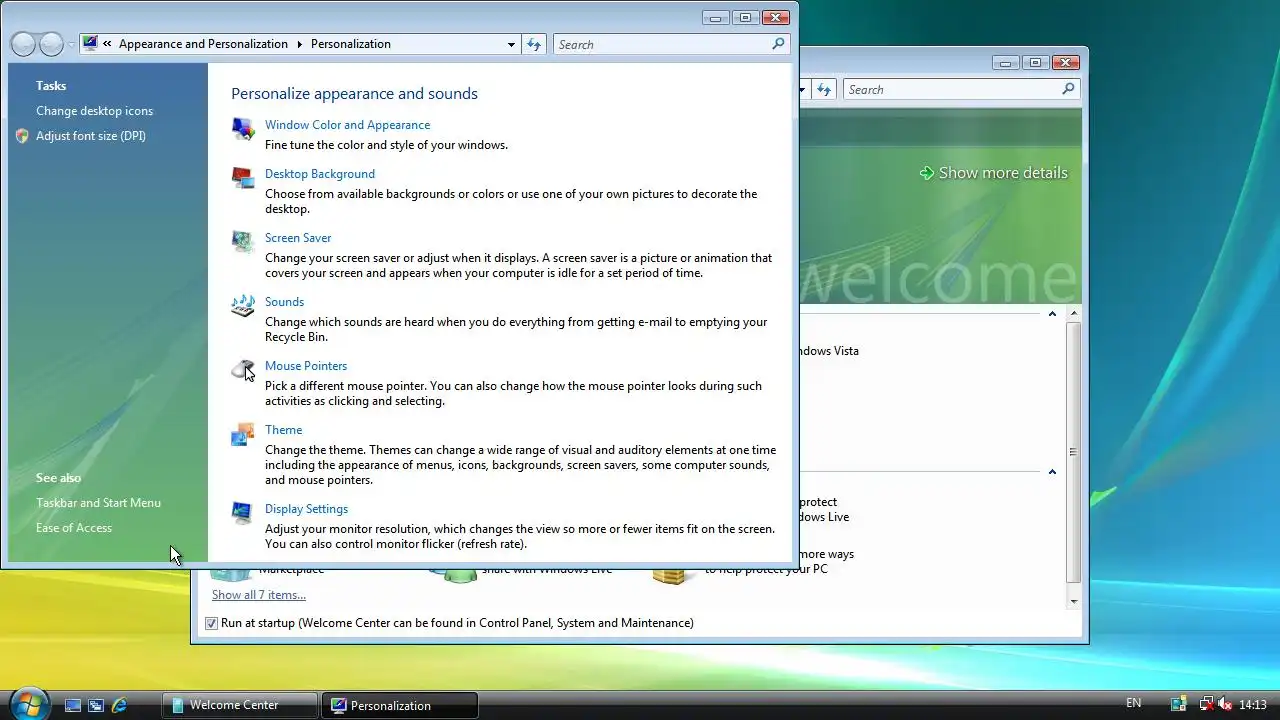This screenshot has height=720, width=1280.
Task: Open the arrow after Appearance and Personalization breadcrumb
Action: click(298, 44)
